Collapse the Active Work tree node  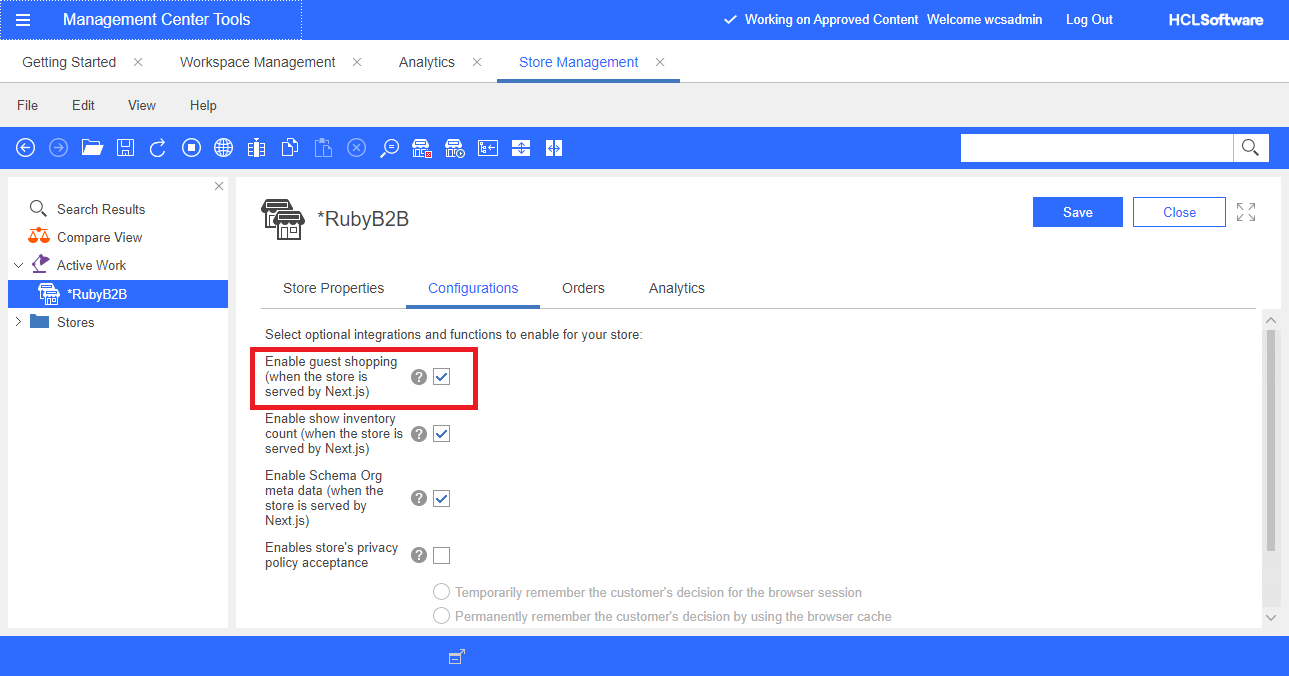18,265
